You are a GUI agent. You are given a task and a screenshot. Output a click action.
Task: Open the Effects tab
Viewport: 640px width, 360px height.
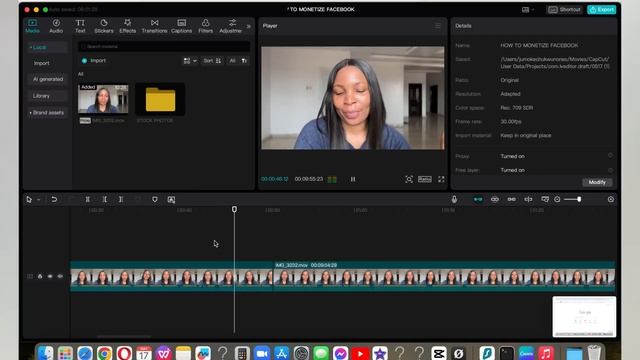(127, 26)
